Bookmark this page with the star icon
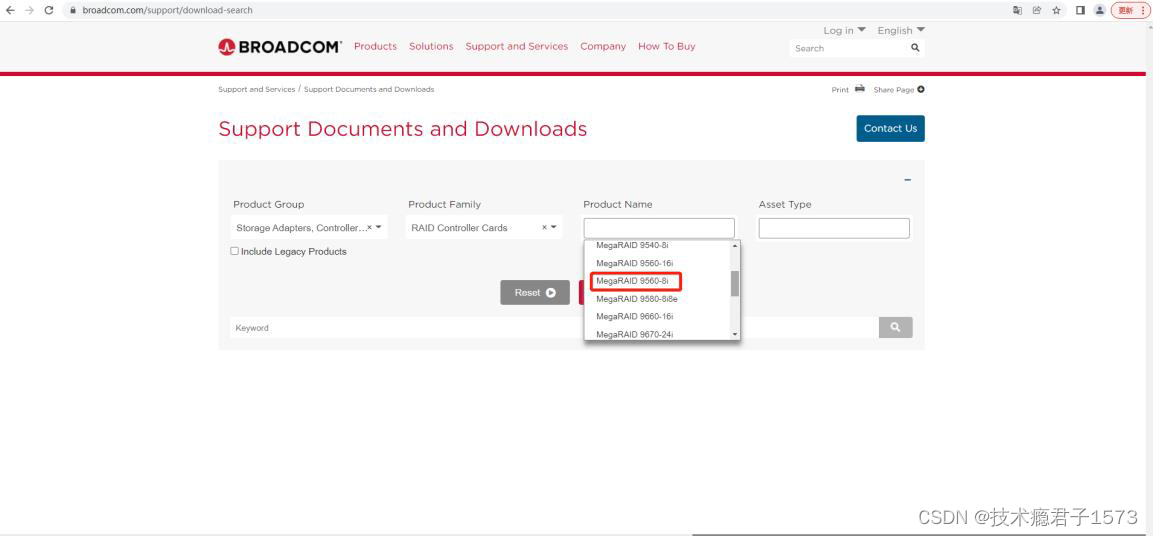Image resolution: width=1153 pixels, height=536 pixels. 1057,10
